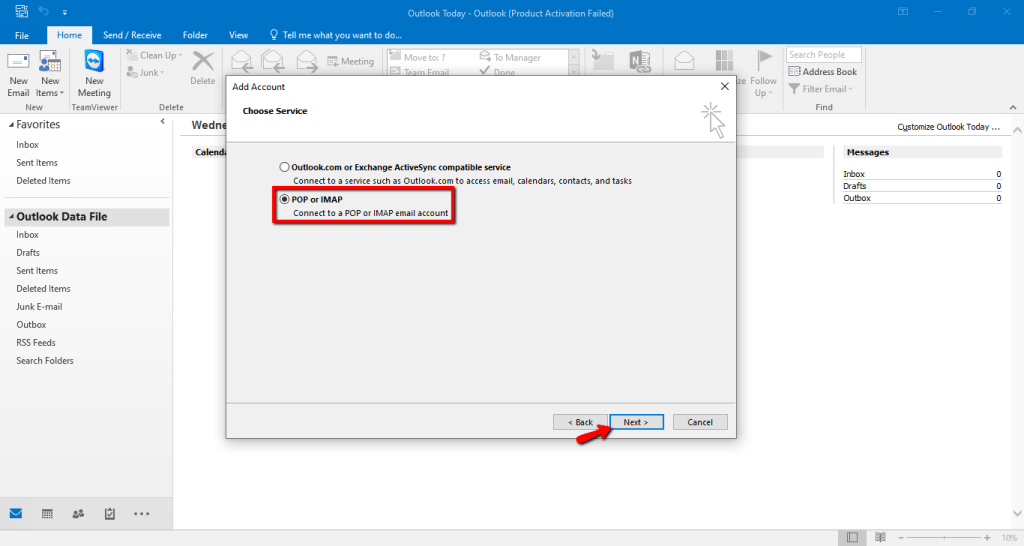
Task: Click Inbox in the Messages list
Action: tap(854, 174)
